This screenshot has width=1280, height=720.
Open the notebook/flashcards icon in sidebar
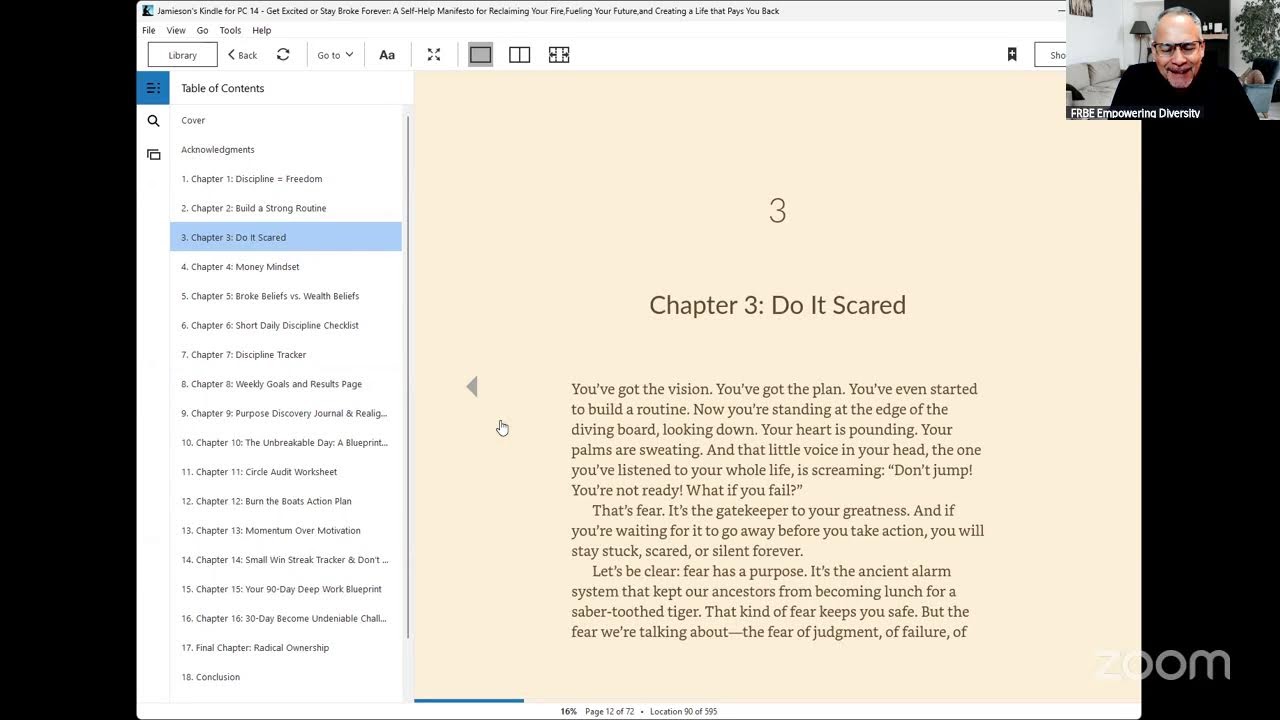(x=153, y=154)
